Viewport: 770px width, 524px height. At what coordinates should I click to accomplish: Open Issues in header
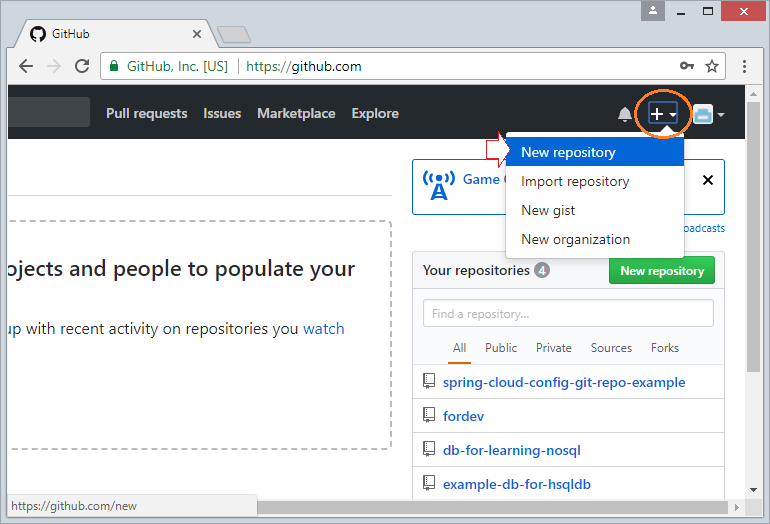(222, 113)
